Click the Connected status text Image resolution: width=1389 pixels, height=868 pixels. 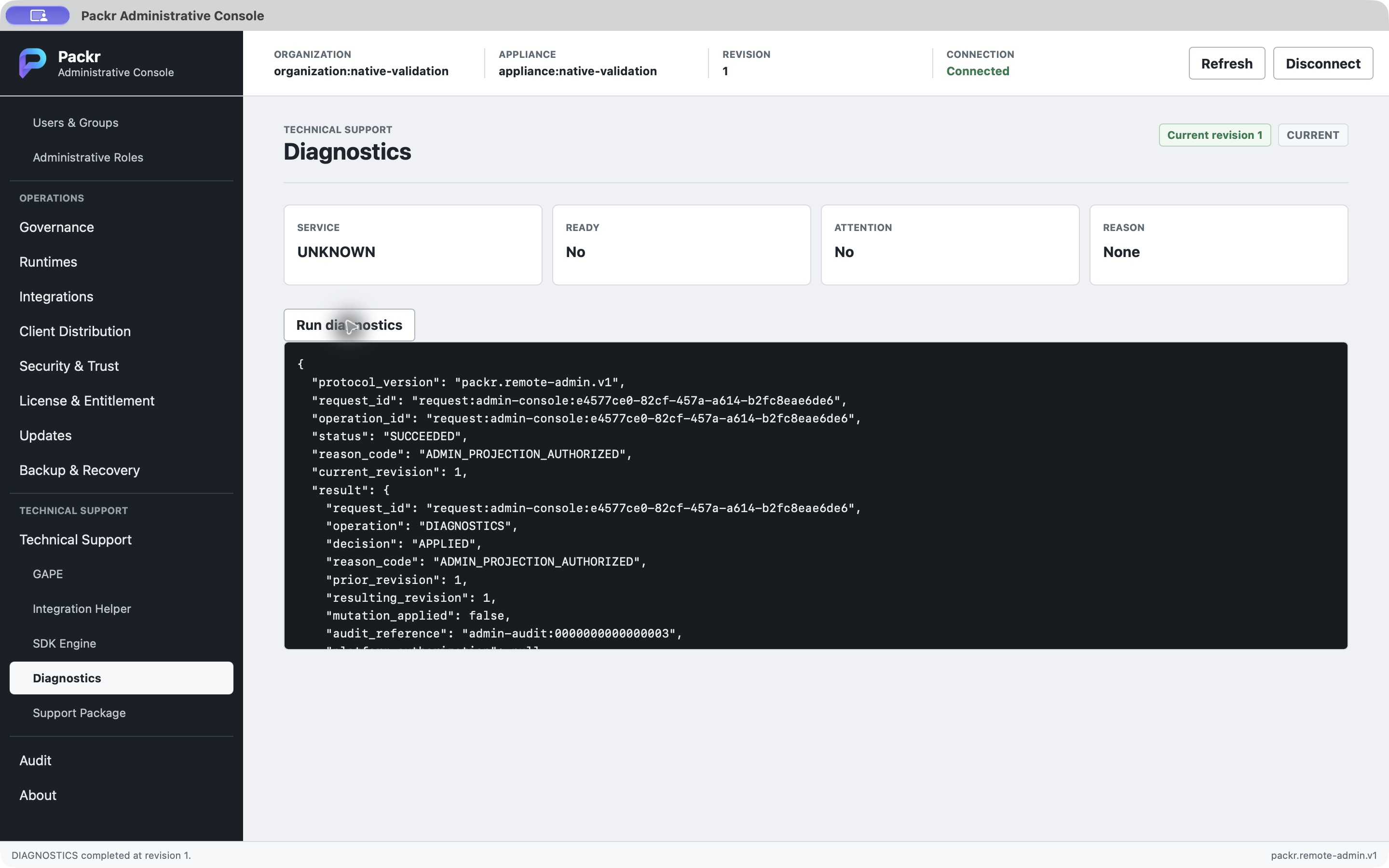coord(978,71)
